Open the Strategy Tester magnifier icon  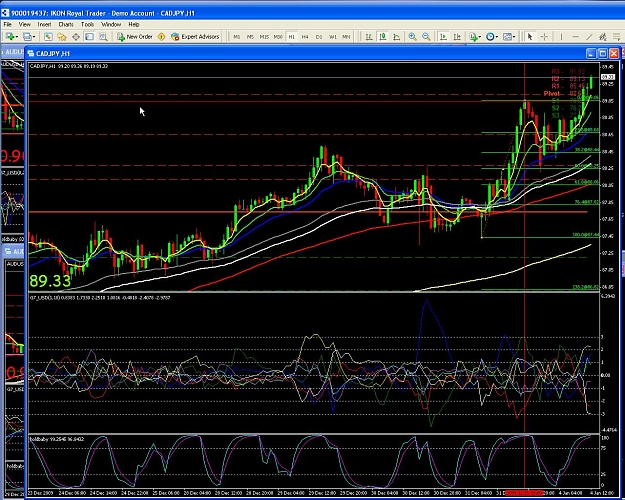coord(103,37)
